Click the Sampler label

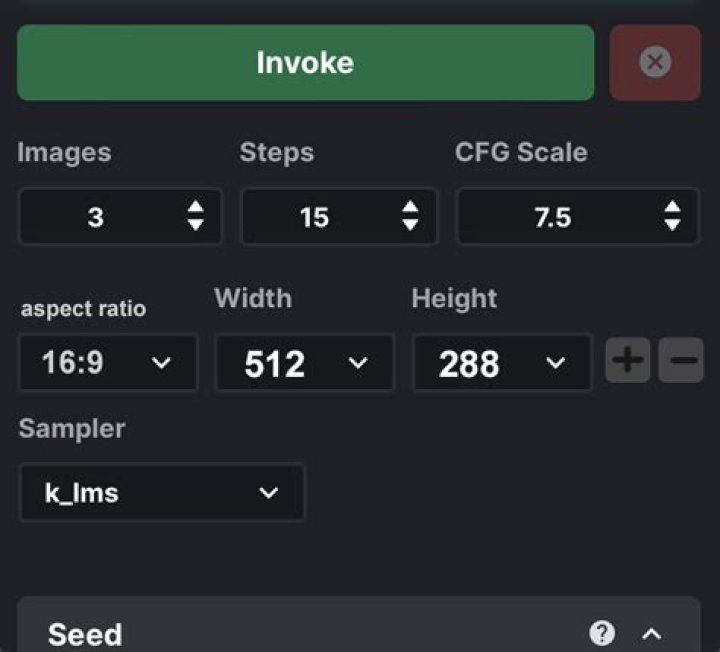pyautogui.click(x=72, y=429)
